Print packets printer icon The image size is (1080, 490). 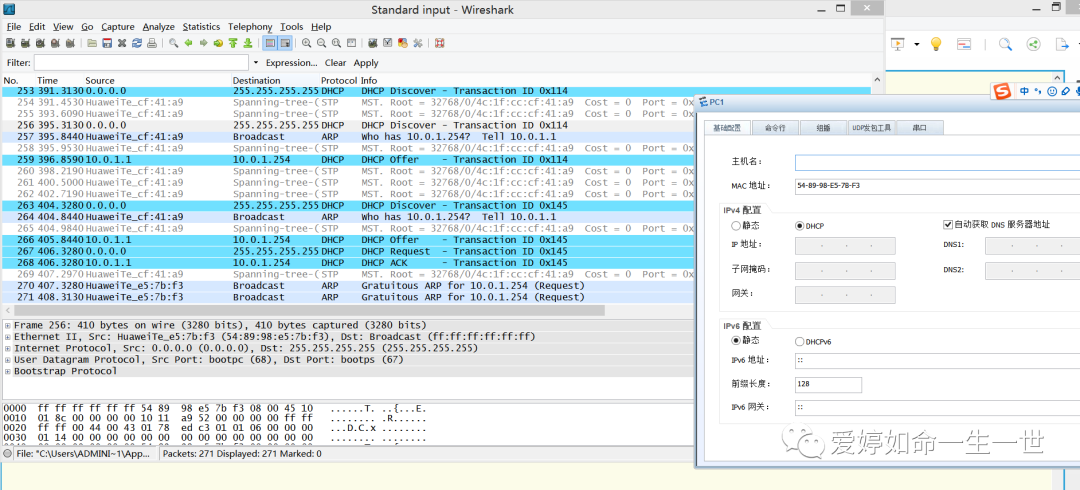[152, 43]
